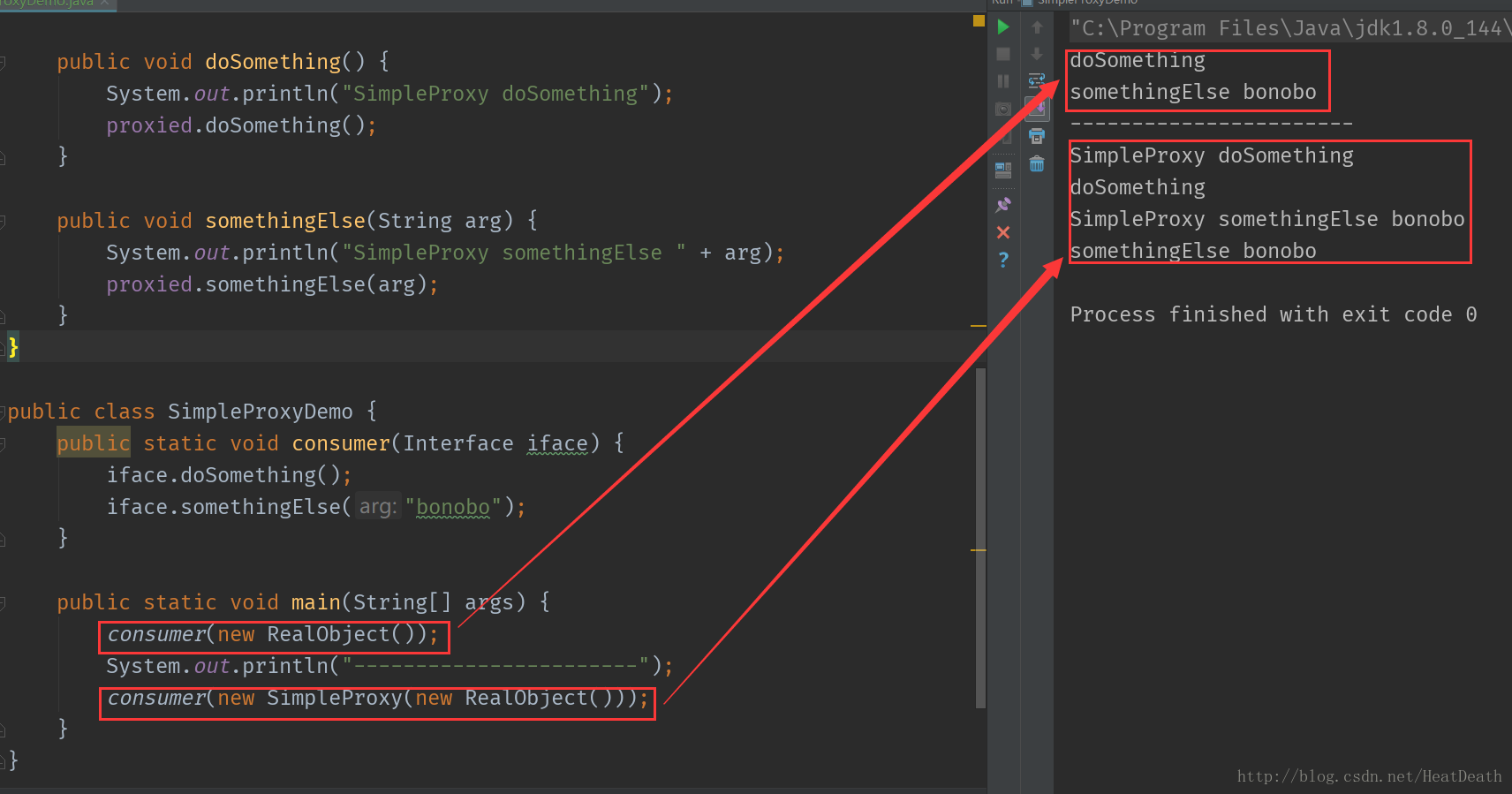Click the first "somethingElse bonobo" console line
This screenshot has height=794, width=1512.
(1193, 92)
